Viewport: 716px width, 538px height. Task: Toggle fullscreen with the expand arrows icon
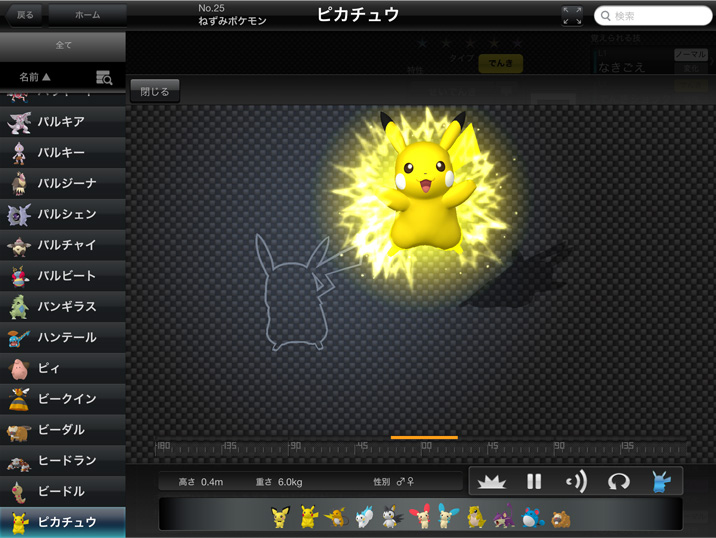(x=572, y=16)
